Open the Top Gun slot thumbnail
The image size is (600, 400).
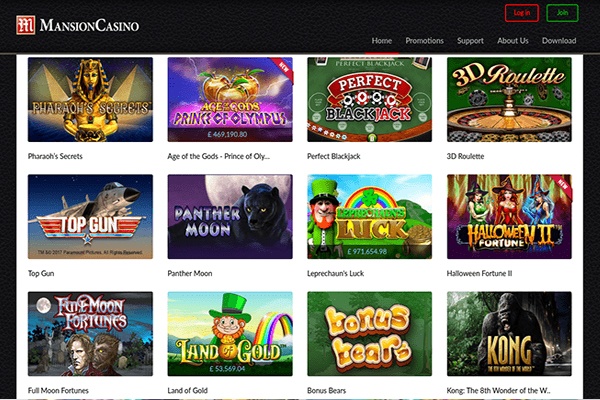coord(90,217)
